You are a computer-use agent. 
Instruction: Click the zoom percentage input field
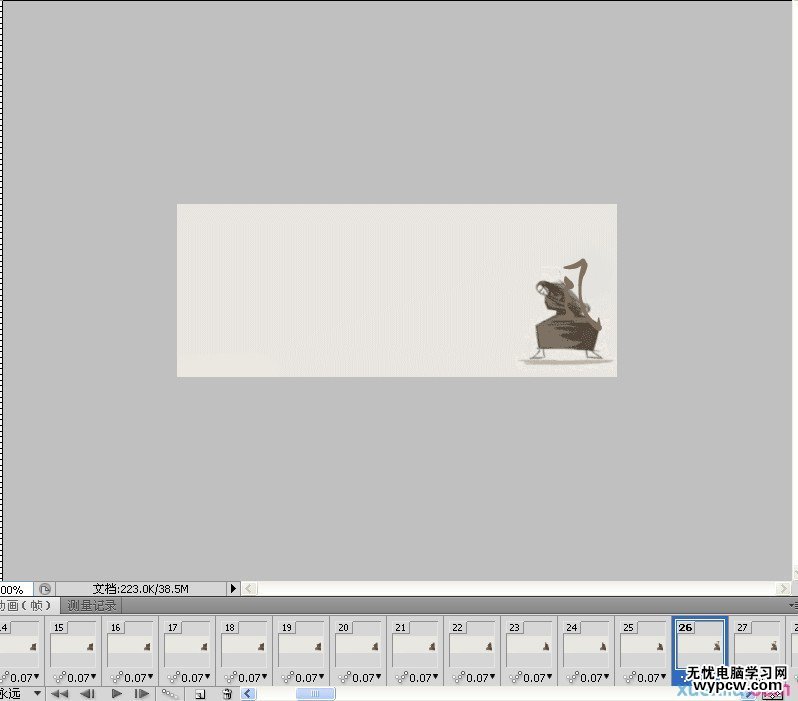click(16, 590)
